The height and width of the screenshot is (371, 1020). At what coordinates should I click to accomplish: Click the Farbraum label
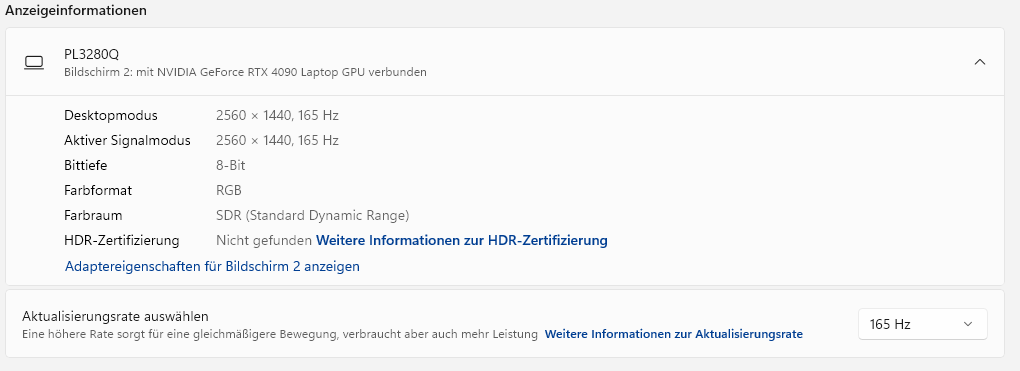[93, 215]
